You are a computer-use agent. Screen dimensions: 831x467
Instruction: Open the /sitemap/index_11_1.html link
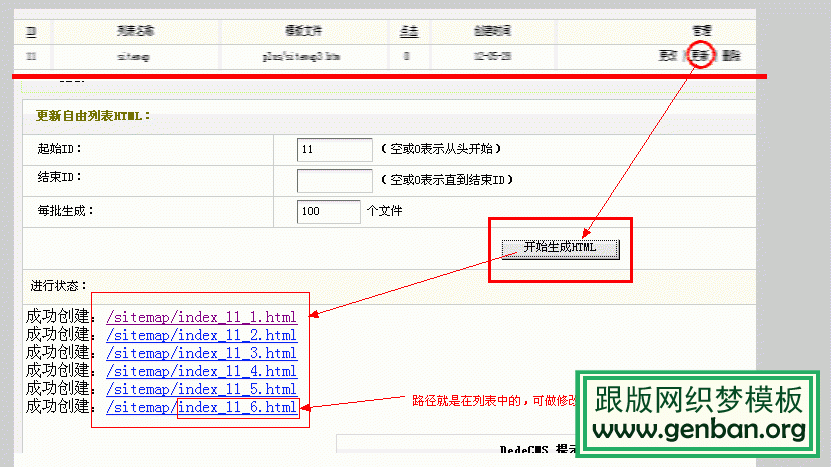(201, 317)
